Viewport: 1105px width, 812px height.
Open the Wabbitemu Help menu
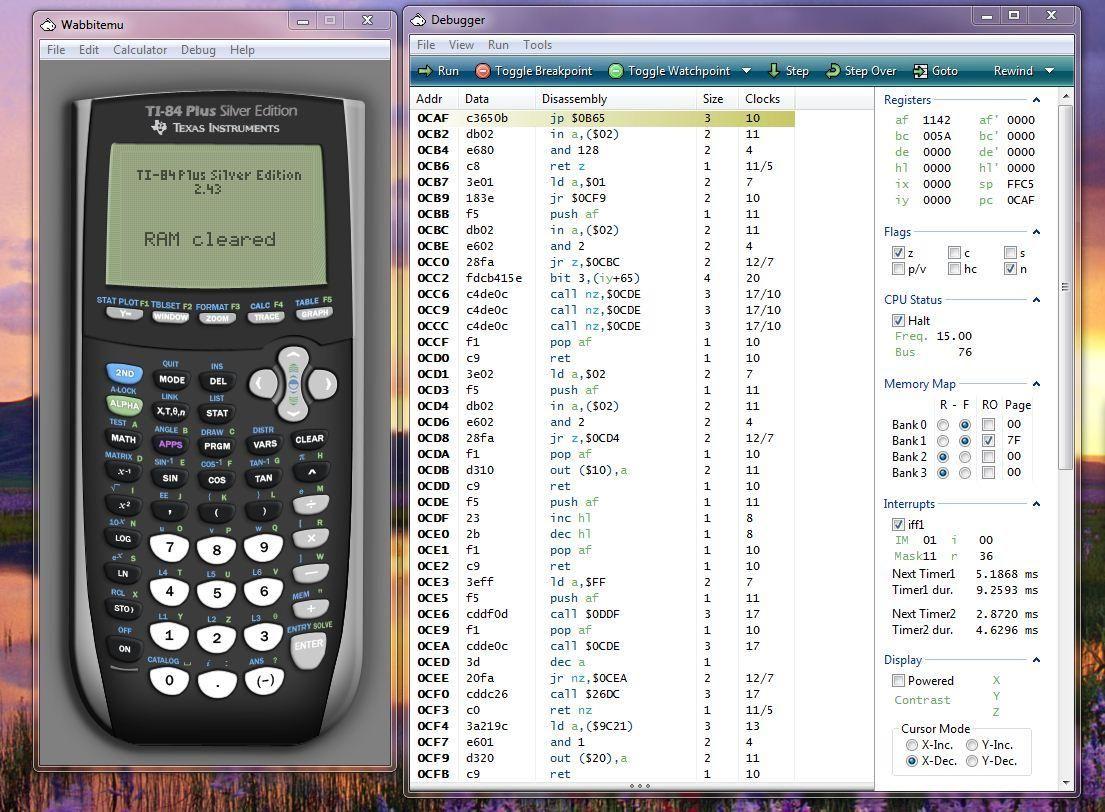click(242, 49)
